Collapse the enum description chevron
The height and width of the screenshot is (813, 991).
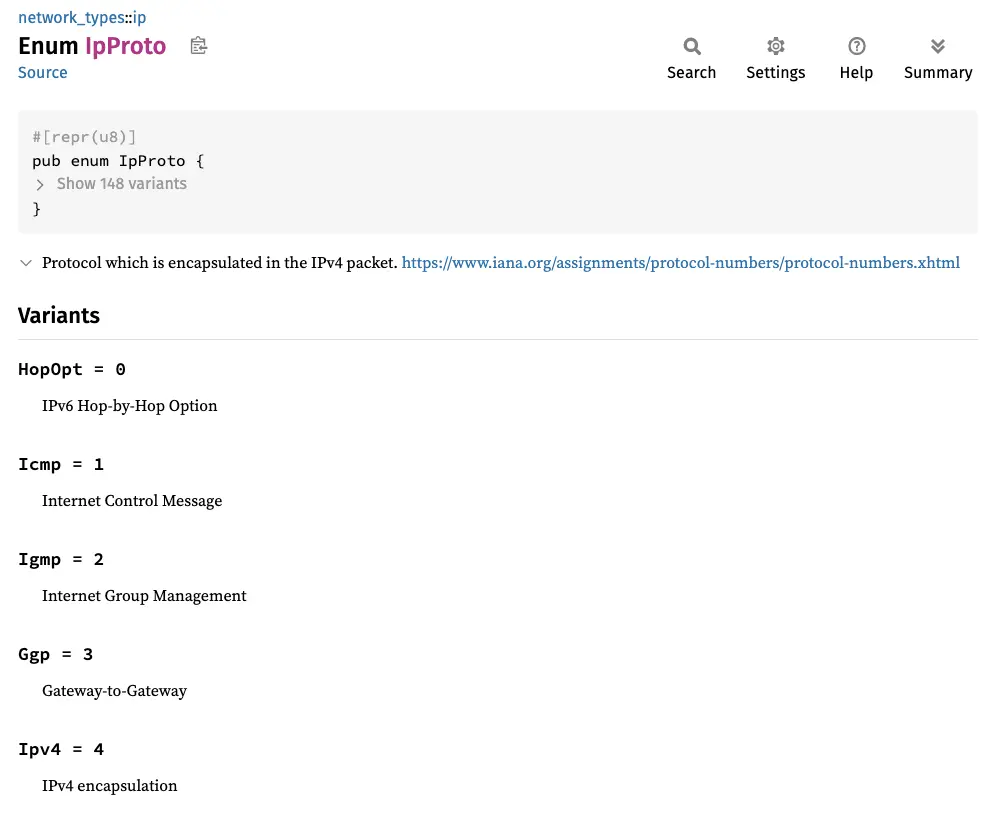pyautogui.click(x=26, y=263)
